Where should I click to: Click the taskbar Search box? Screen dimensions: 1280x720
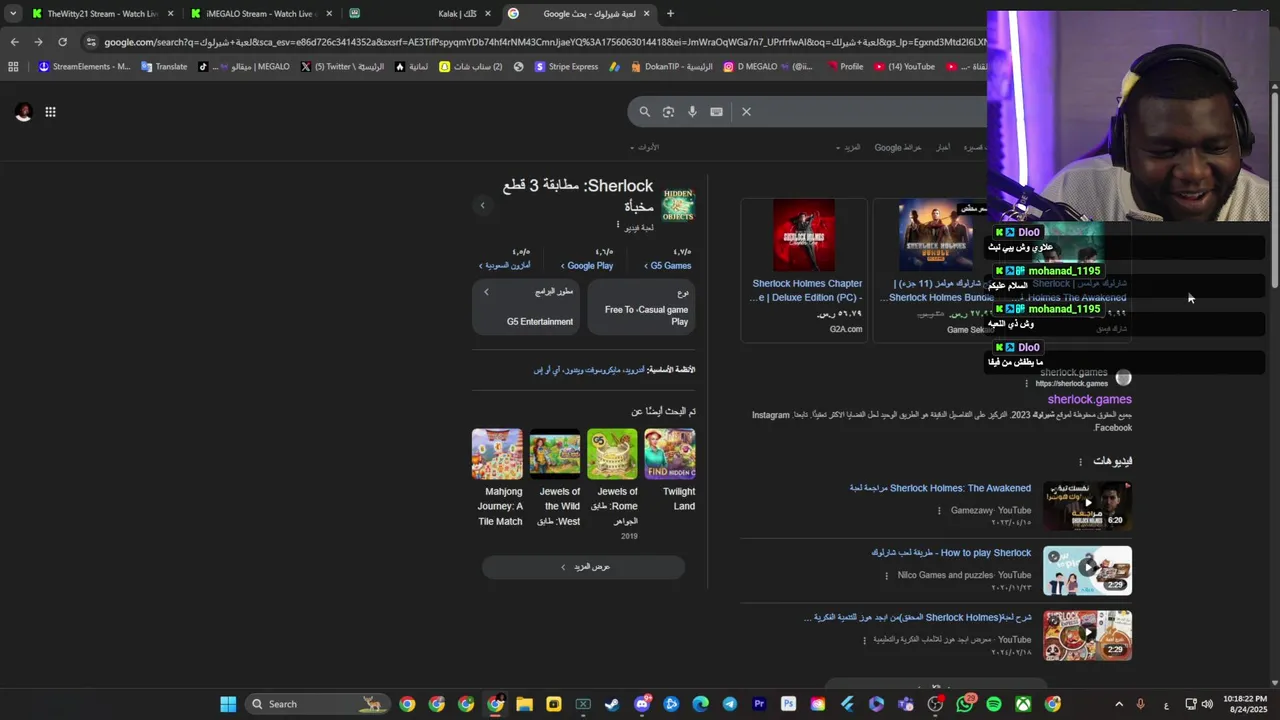pos(316,704)
